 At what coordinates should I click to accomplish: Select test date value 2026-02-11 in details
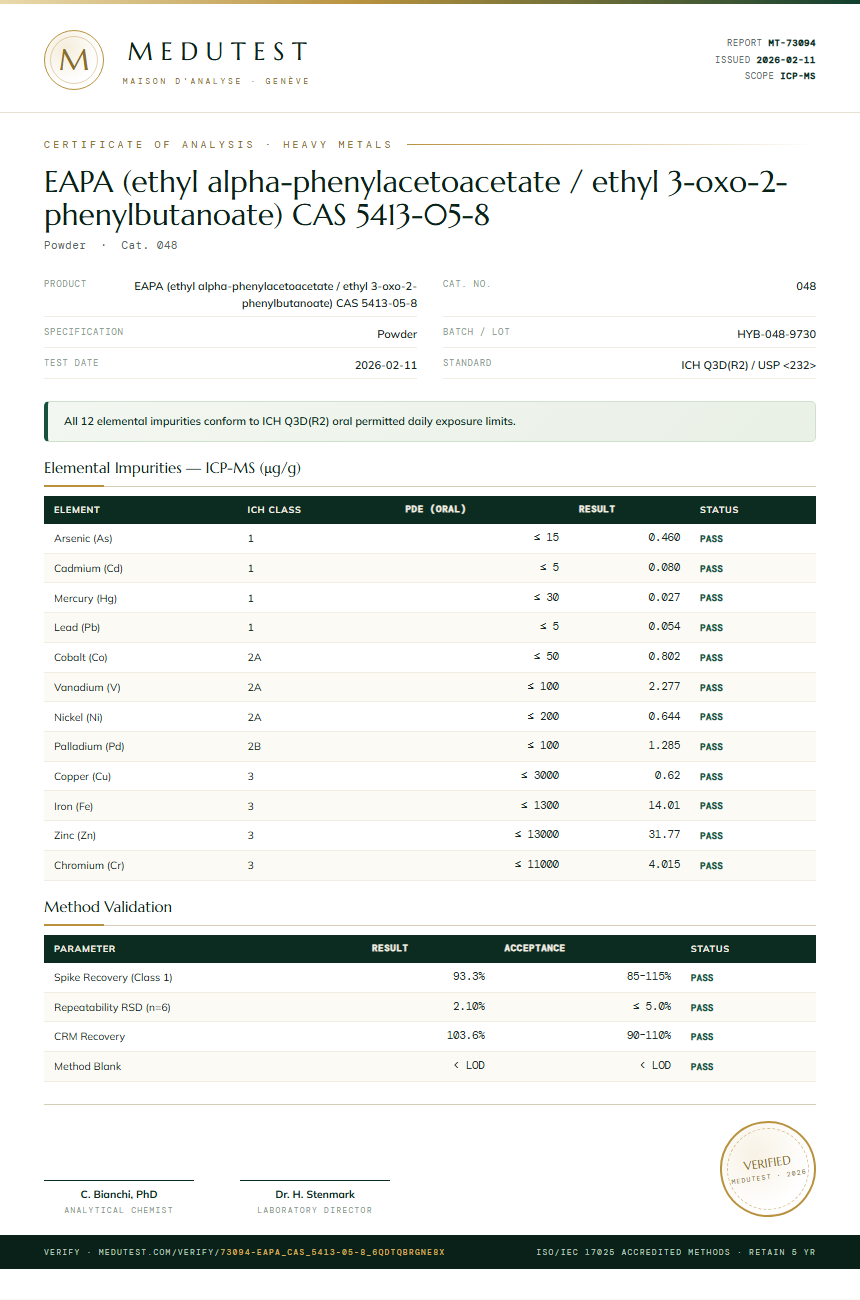pos(386,366)
